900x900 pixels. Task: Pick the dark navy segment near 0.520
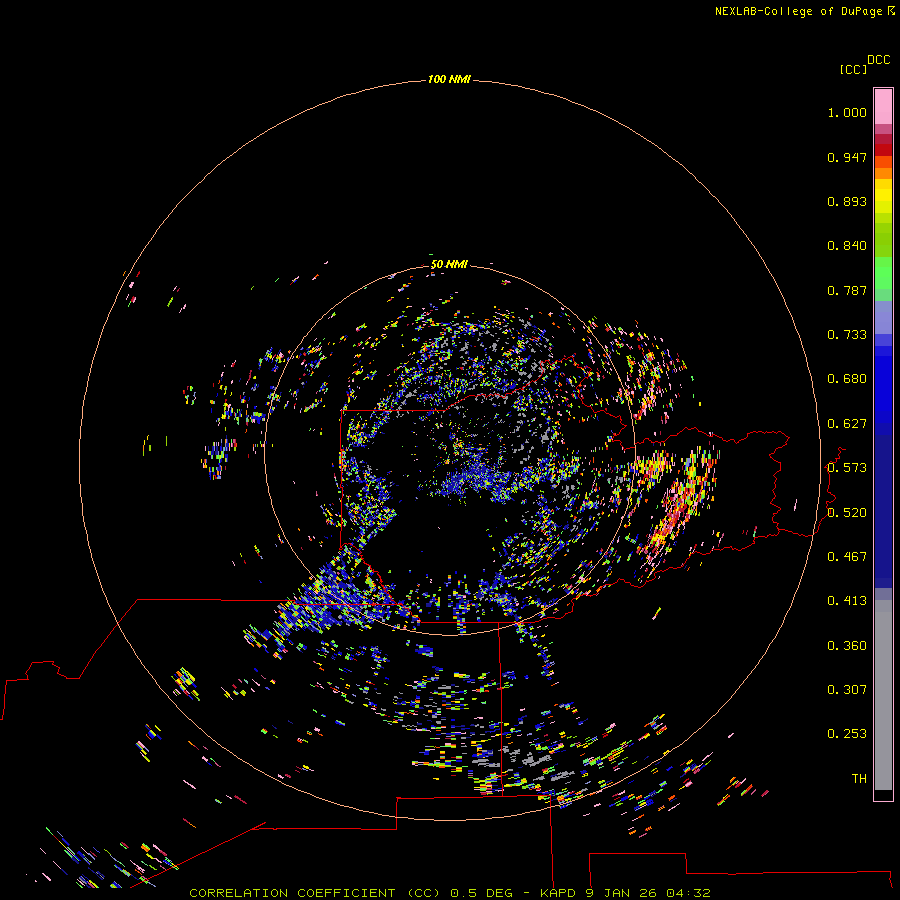point(883,506)
